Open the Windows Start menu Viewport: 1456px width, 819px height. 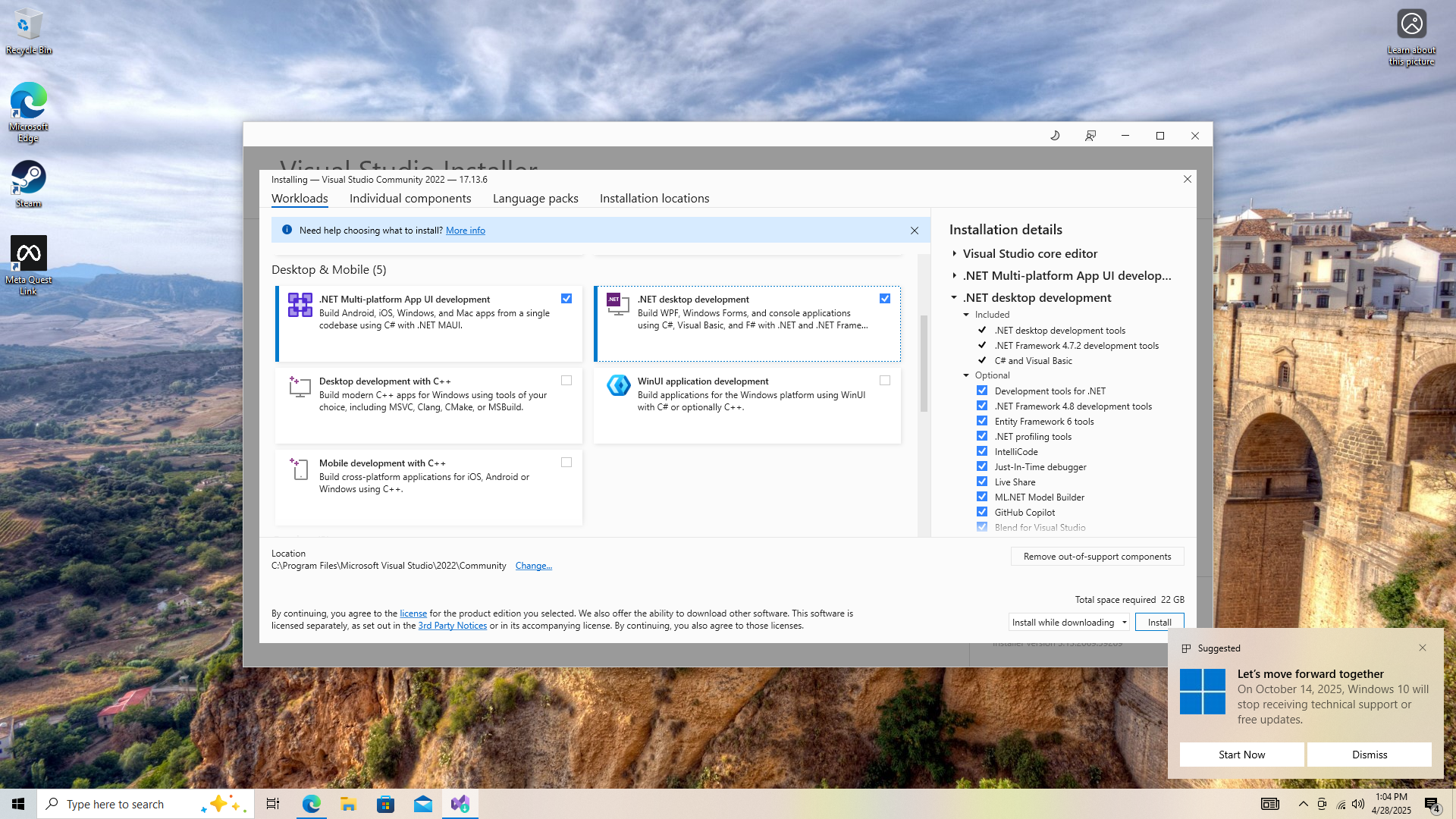(x=18, y=804)
